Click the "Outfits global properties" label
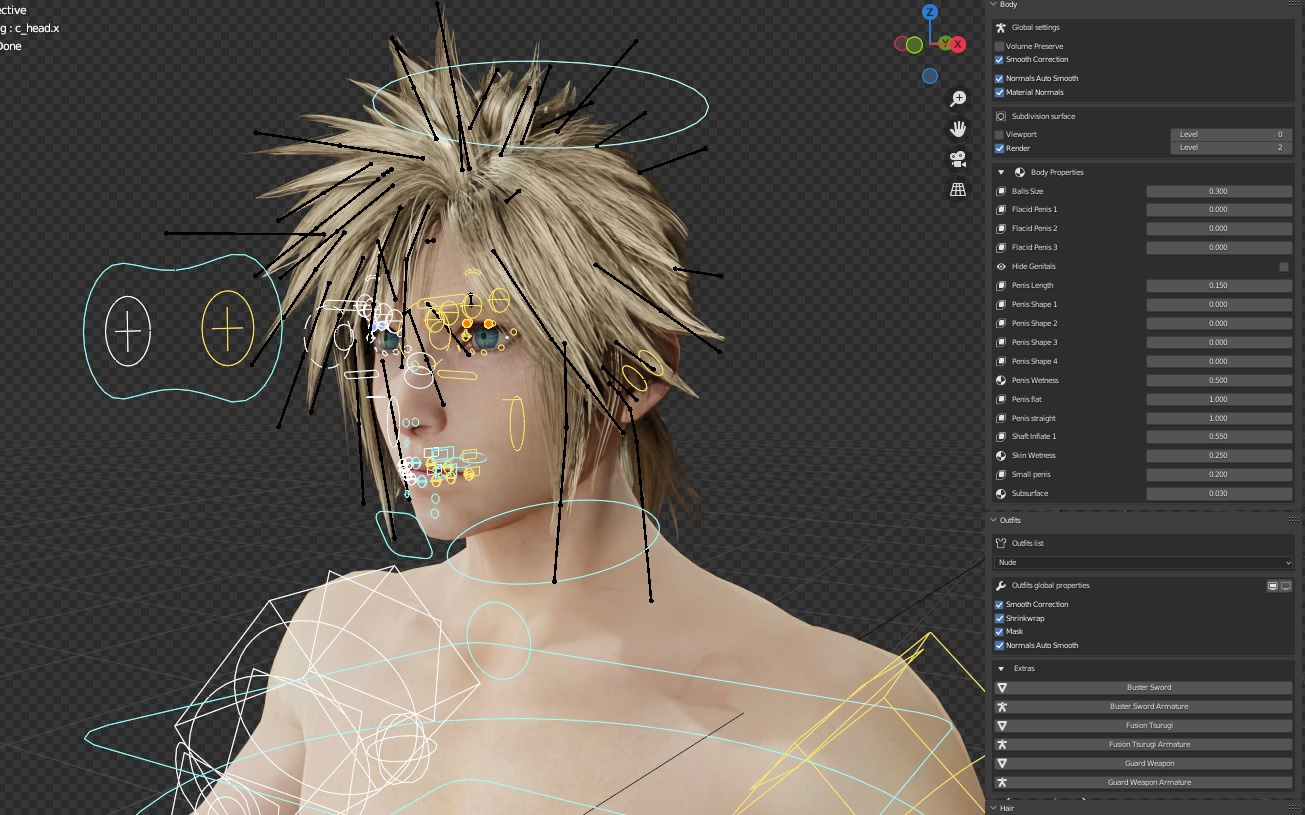 pos(1051,585)
